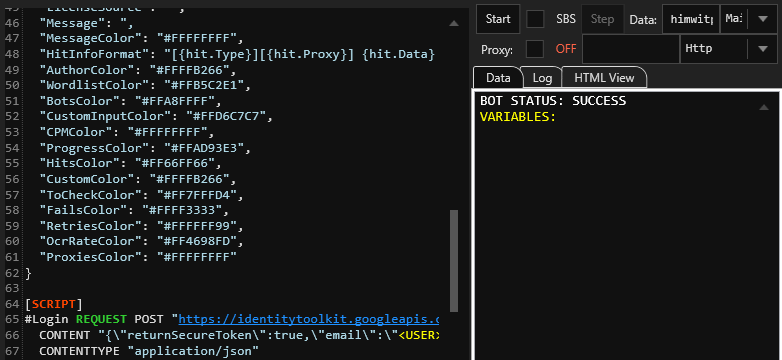Screen dimensions: 782x360
Task: Click the code editor vertical scrollbar thumb
Action: [x=454, y=261]
